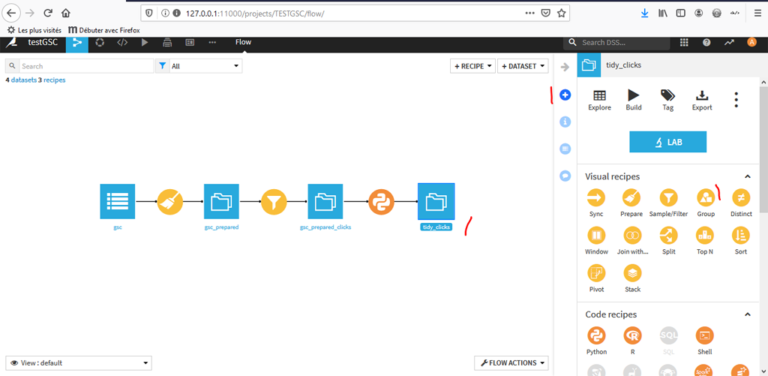
Task: Select the Prepare visual recipe icon
Action: click(631, 198)
